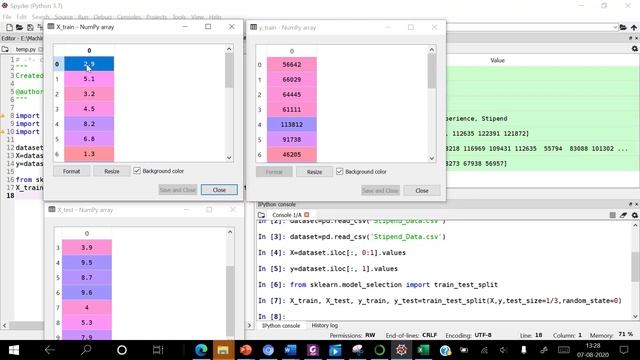This screenshot has height=360, width=640.
Task: Click the Open file toolbar icon
Action: (19, 27)
